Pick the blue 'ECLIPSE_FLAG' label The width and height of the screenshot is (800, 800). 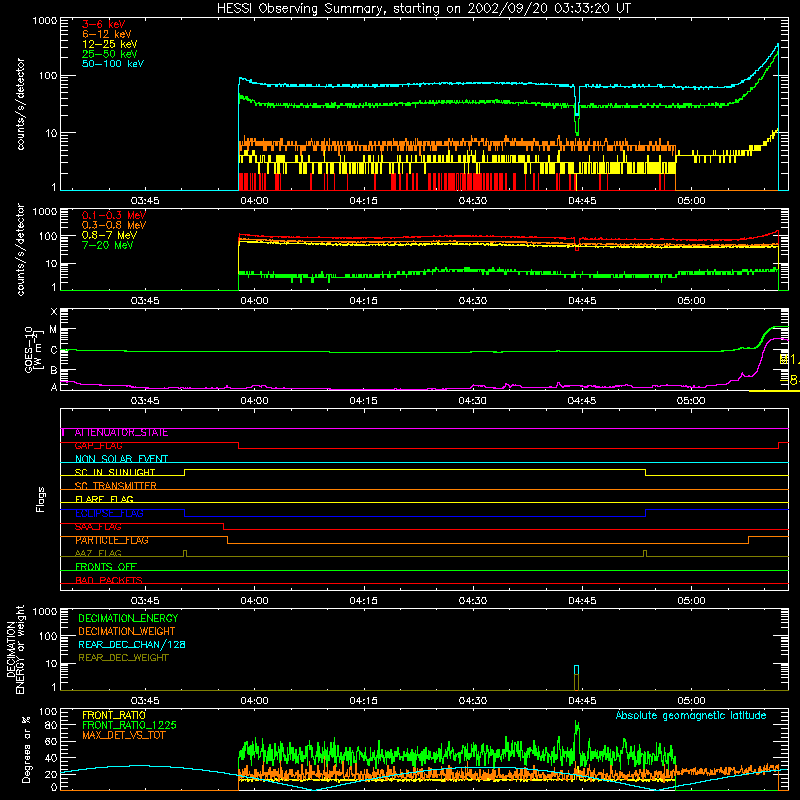tap(109, 513)
